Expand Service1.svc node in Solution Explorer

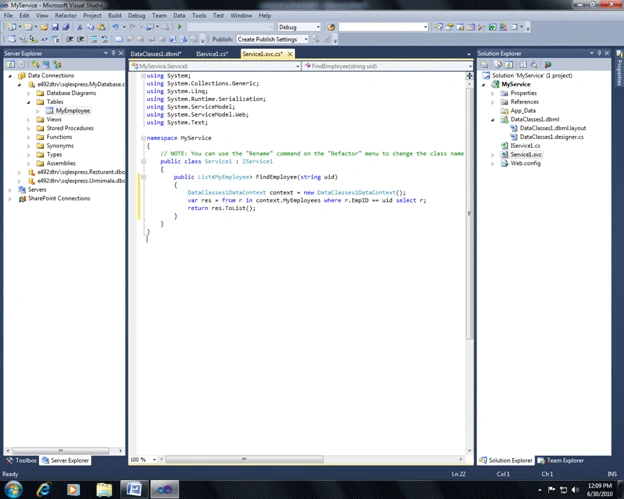point(493,154)
